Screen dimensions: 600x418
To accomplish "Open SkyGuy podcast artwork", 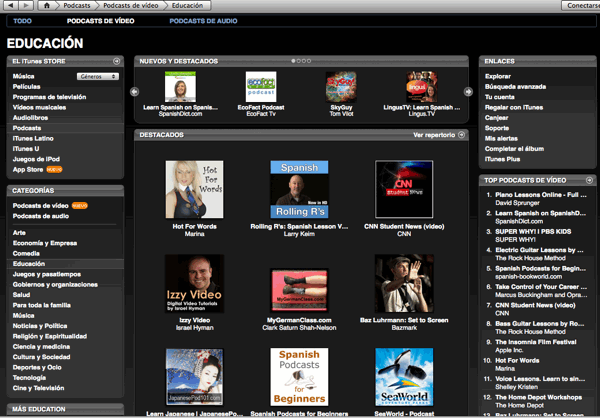I will (x=341, y=87).
